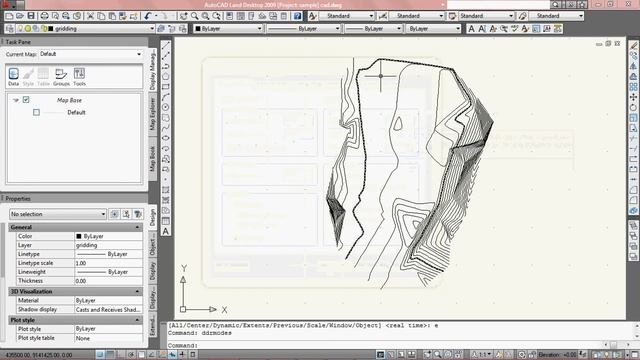Click the Select Objects icon in Properties

(126, 214)
